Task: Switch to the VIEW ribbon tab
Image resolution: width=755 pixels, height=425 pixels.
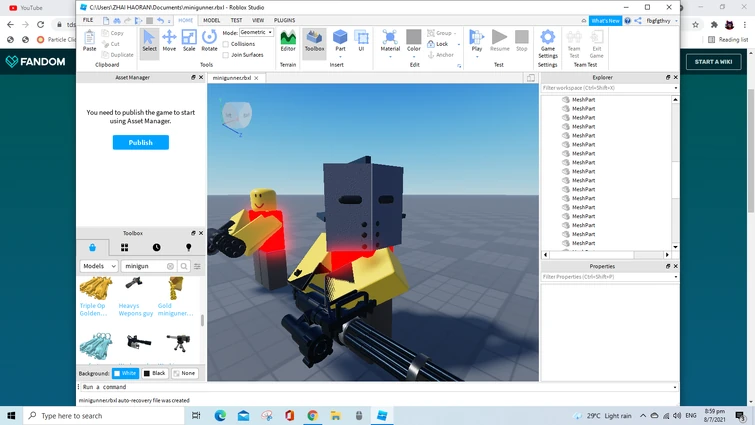Action: [x=258, y=20]
